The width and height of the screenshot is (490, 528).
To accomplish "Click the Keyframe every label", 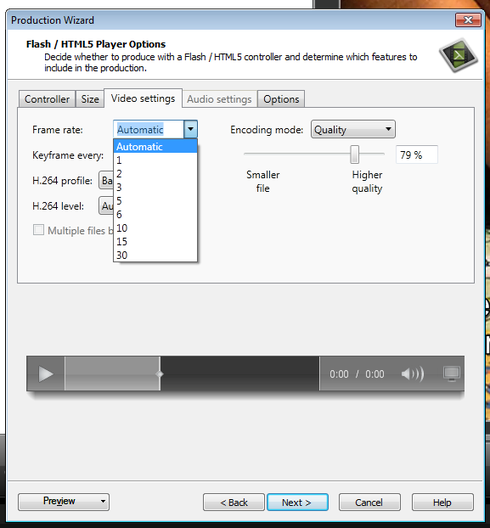I will [68, 155].
